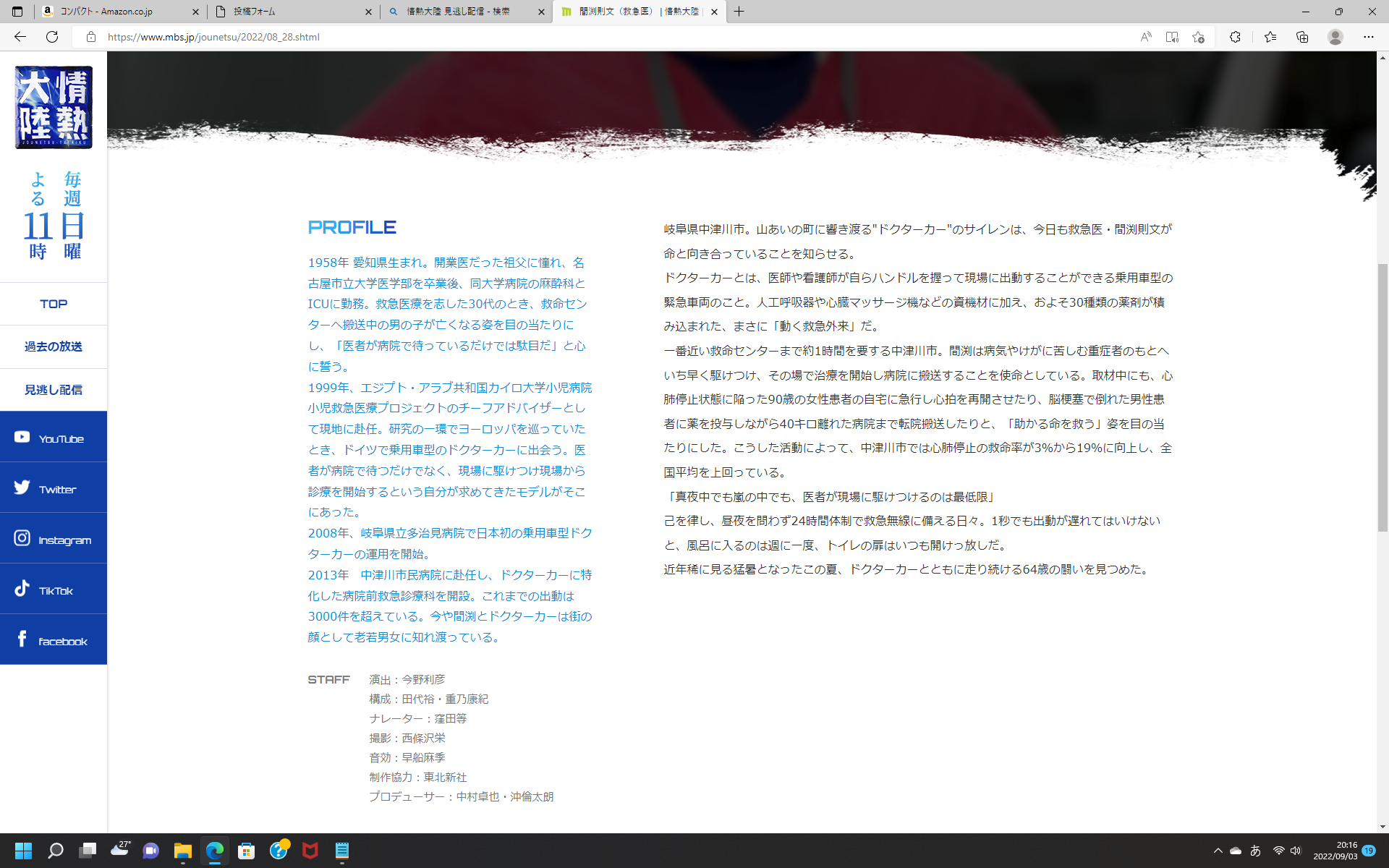Image resolution: width=1389 pixels, height=868 pixels.
Task: Open the immersive reader icon
Action: [x=1172, y=37]
